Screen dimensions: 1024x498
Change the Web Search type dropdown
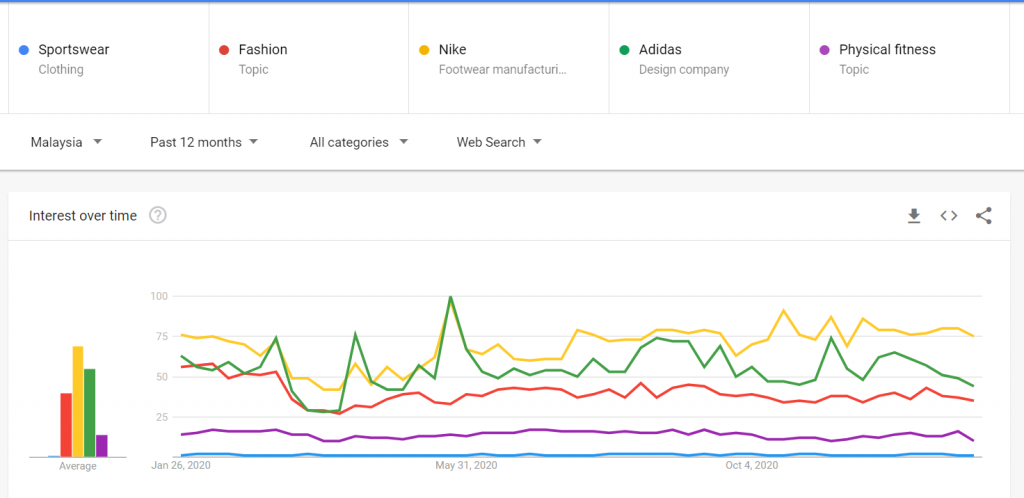[500, 142]
